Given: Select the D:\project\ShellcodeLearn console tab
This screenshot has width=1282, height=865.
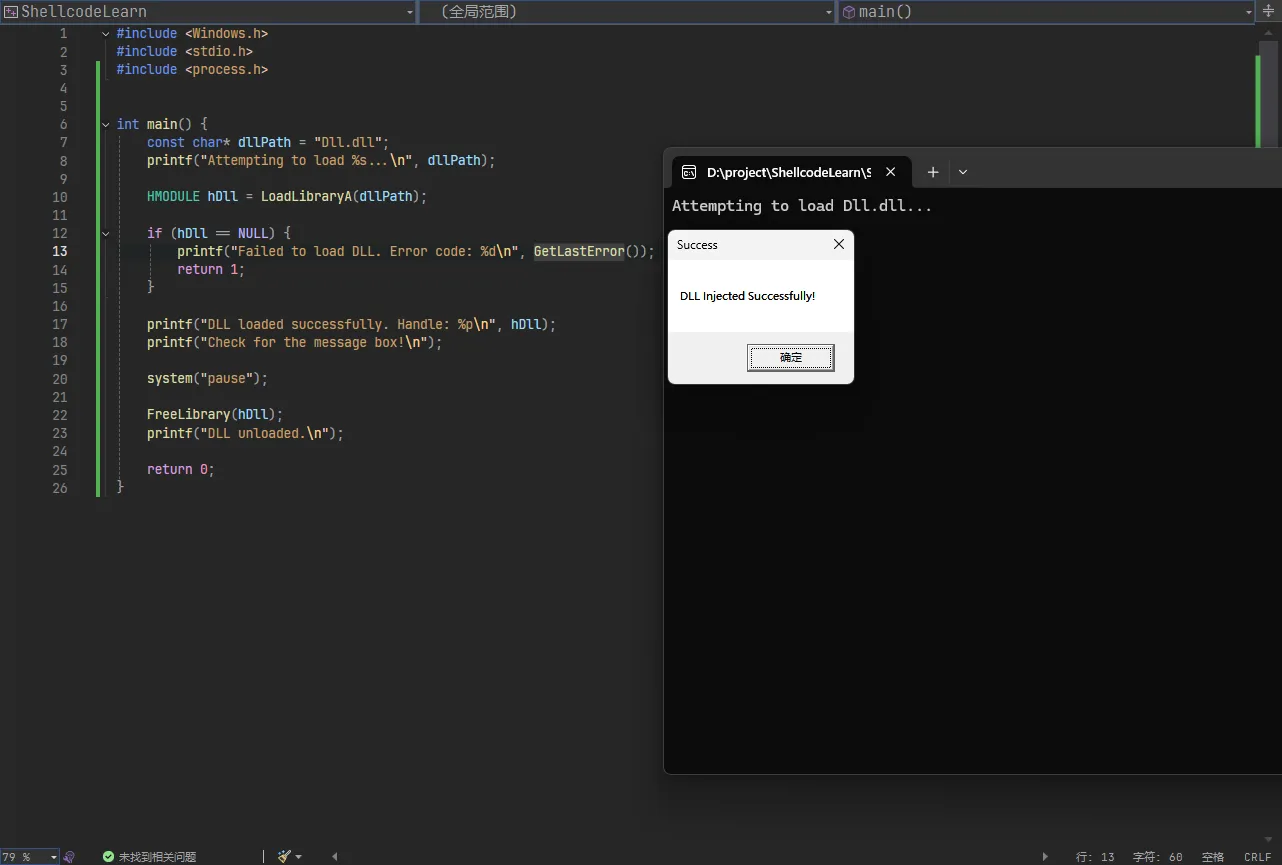Looking at the screenshot, I should point(787,172).
